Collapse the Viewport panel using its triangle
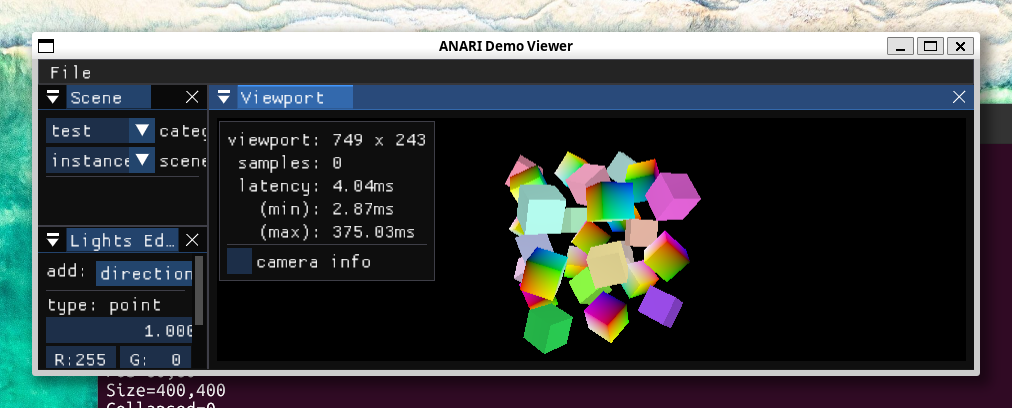Viewport: 1012px width, 408px height. [224, 97]
